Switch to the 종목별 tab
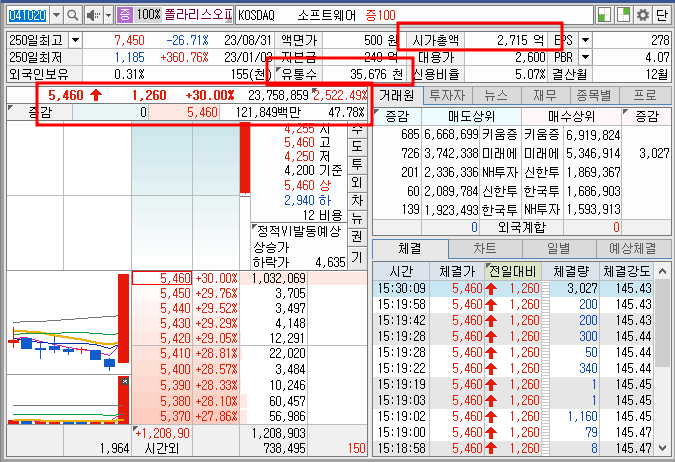This screenshot has height=462, width=675. (x=594, y=95)
